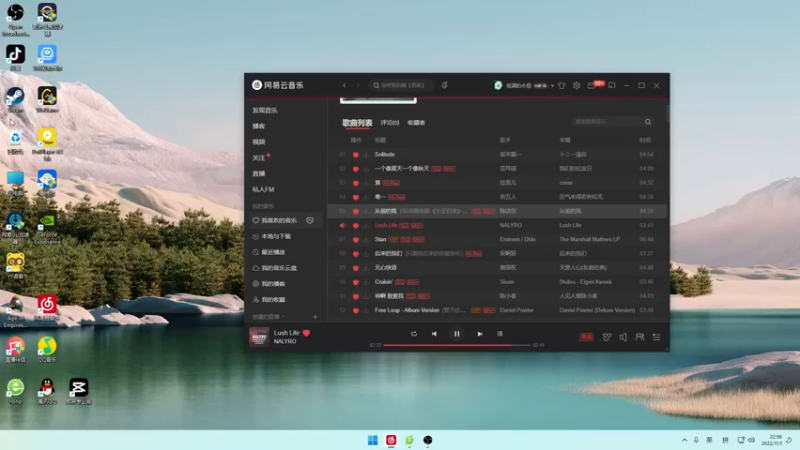Open artist Daniel Powter
The width and height of the screenshot is (800, 450).
(516, 310)
